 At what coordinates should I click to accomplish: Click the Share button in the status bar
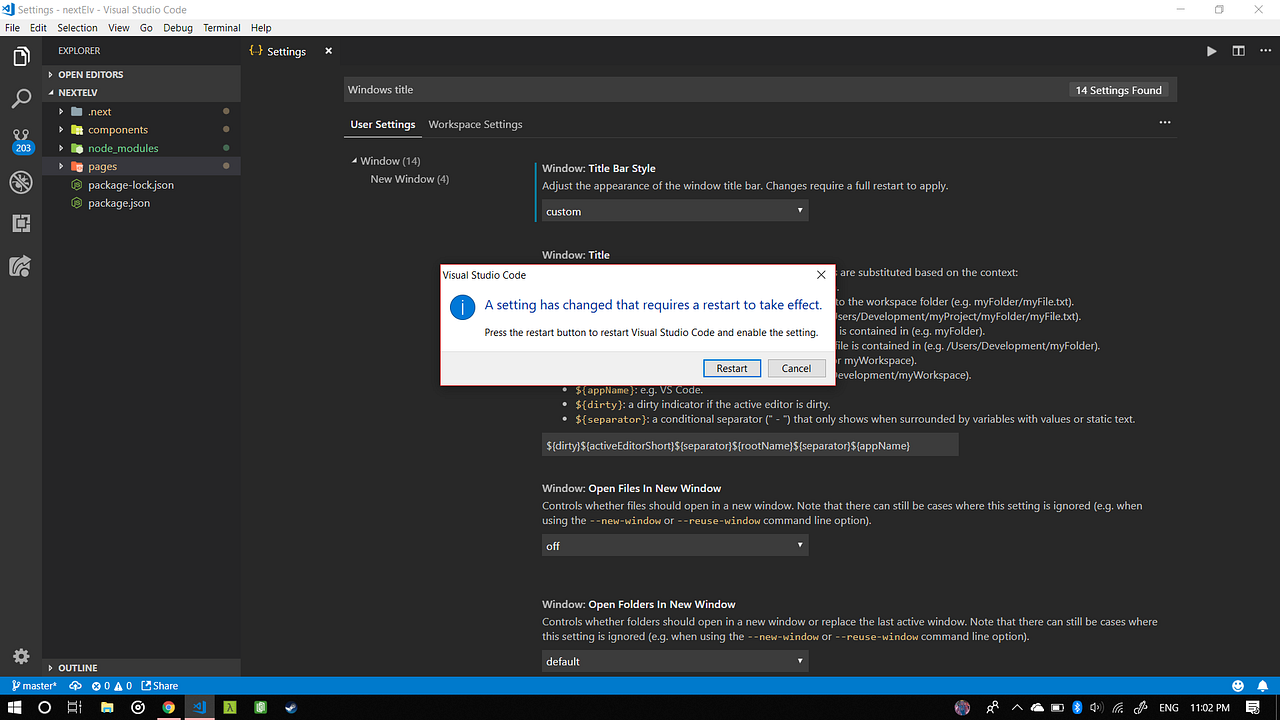tap(159, 686)
